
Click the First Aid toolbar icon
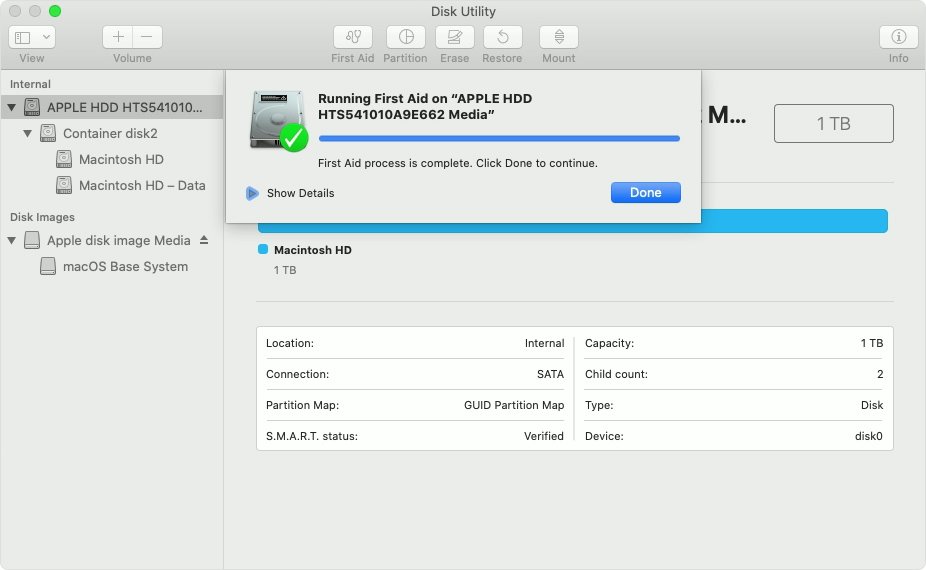(x=353, y=37)
